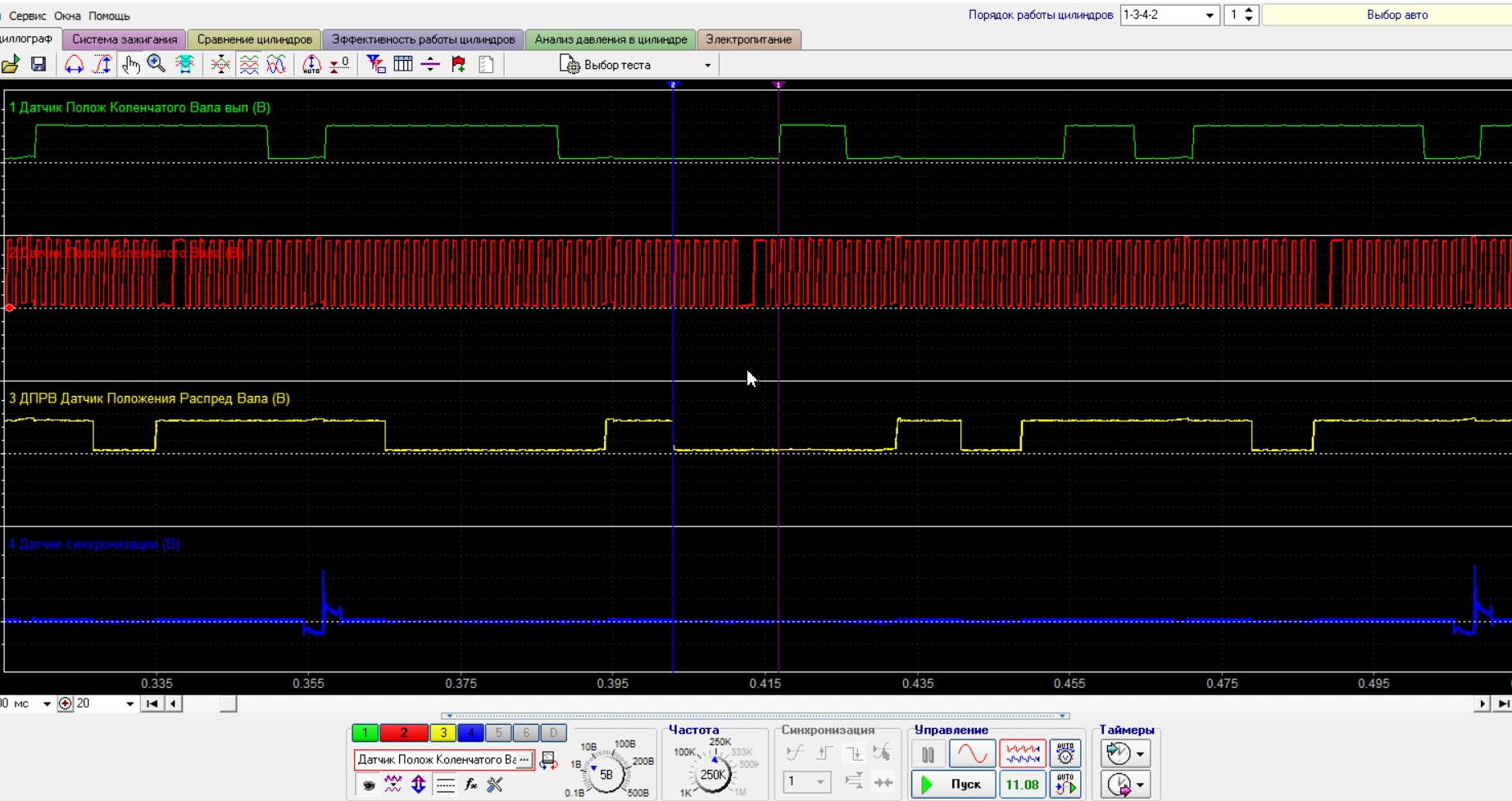Activate the magnifier zoom tool
This screenshot has width=1512, height=801.
click(157, 65)
